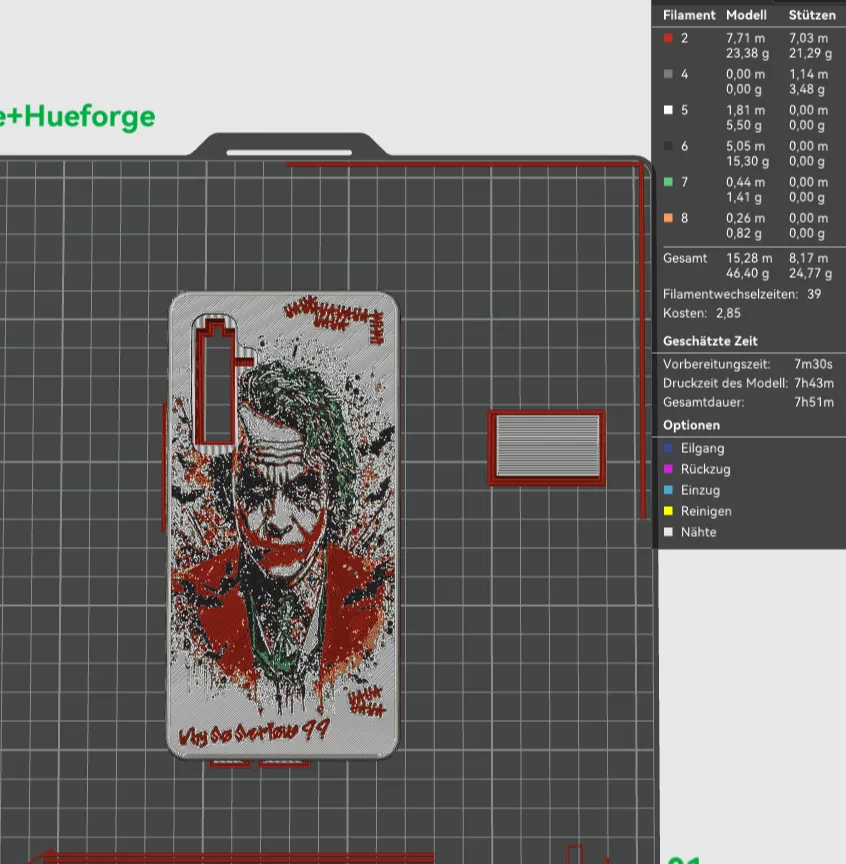Toggle the Reinigen wipe display option

coord(669,511)
